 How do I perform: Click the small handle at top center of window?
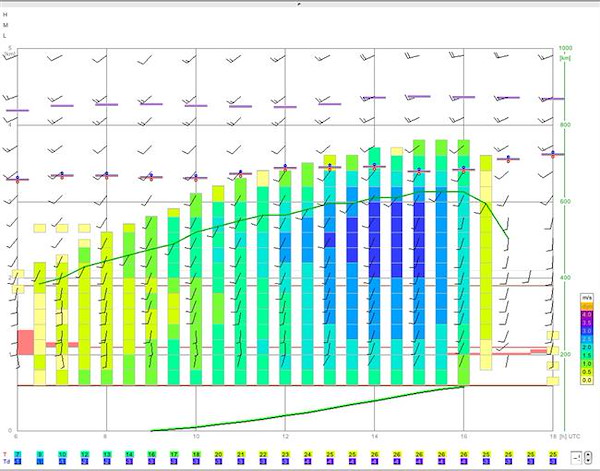(x=299, y=3)
